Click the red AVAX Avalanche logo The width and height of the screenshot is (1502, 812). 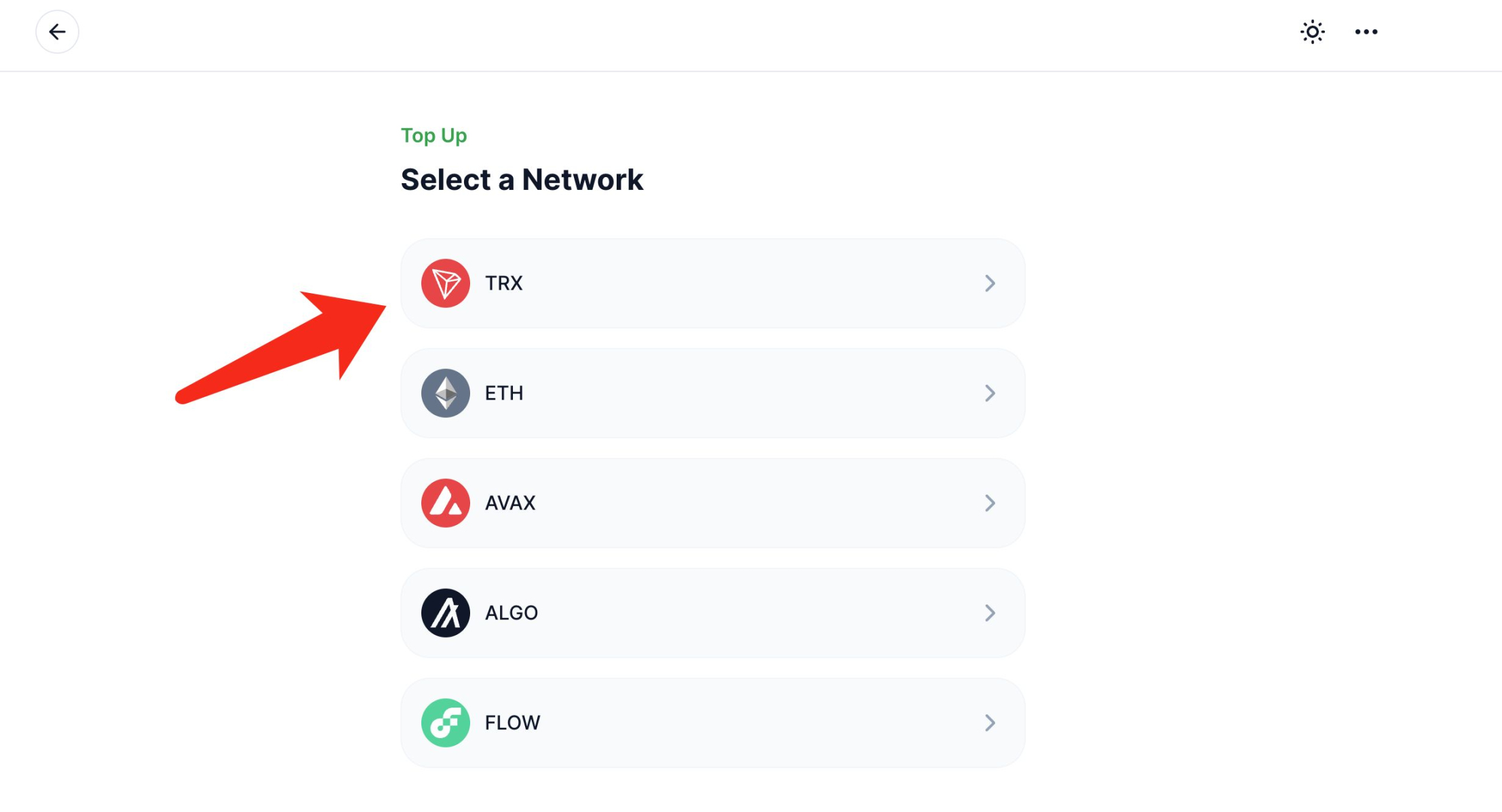445,503
